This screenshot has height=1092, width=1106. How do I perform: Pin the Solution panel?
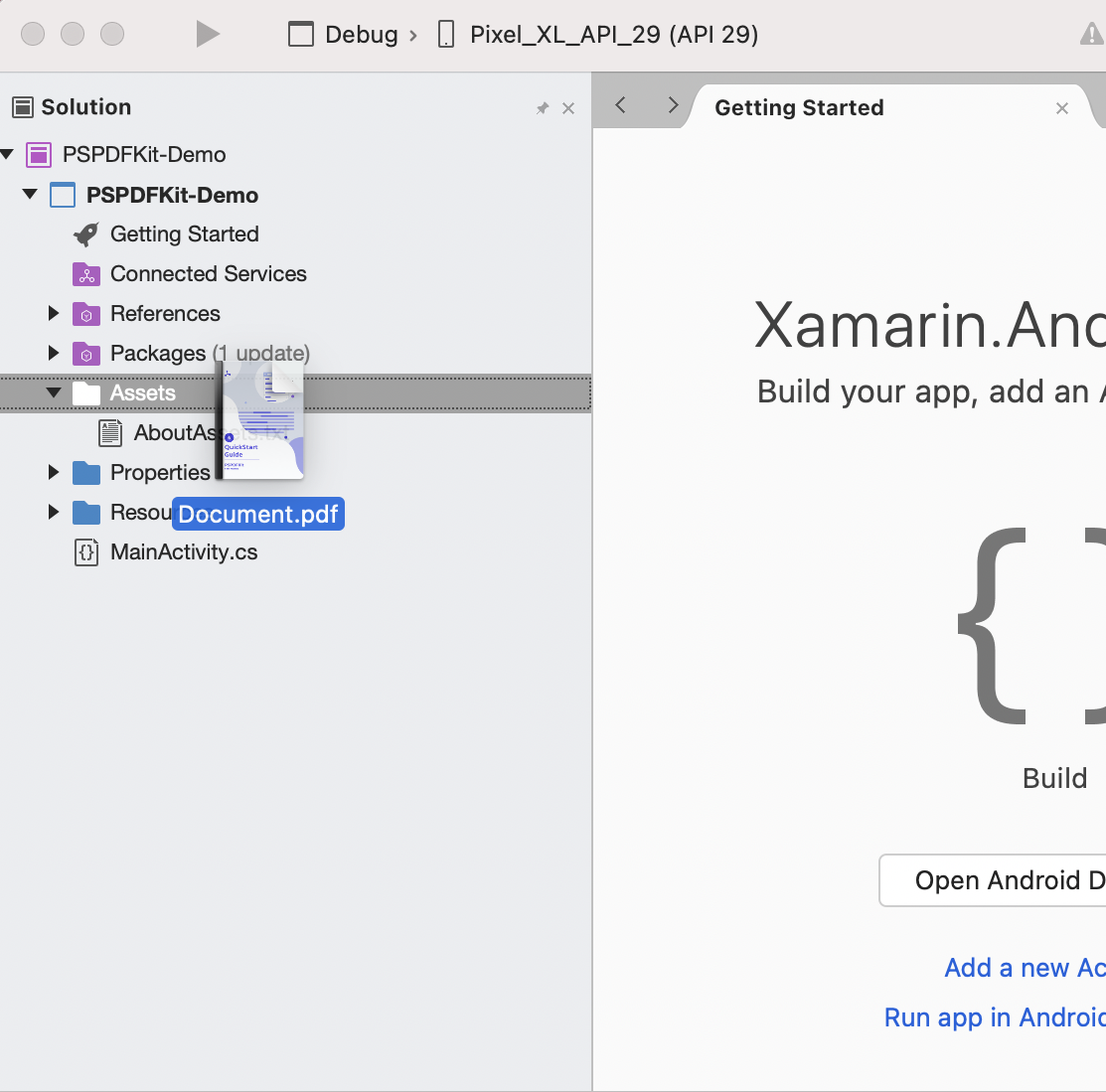click(x=542, y=108)
